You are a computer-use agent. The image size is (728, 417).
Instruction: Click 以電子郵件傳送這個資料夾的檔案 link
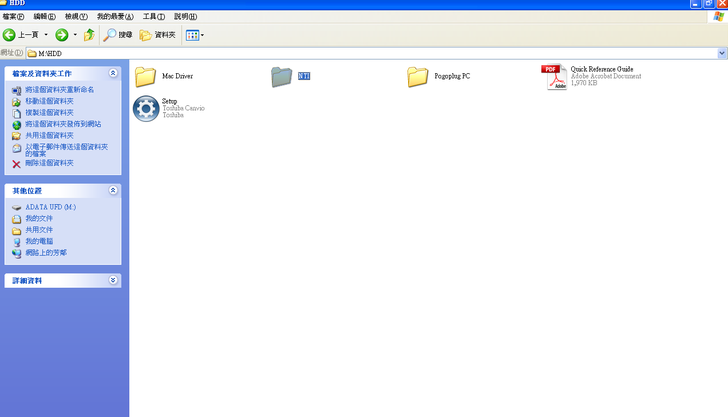66,150
